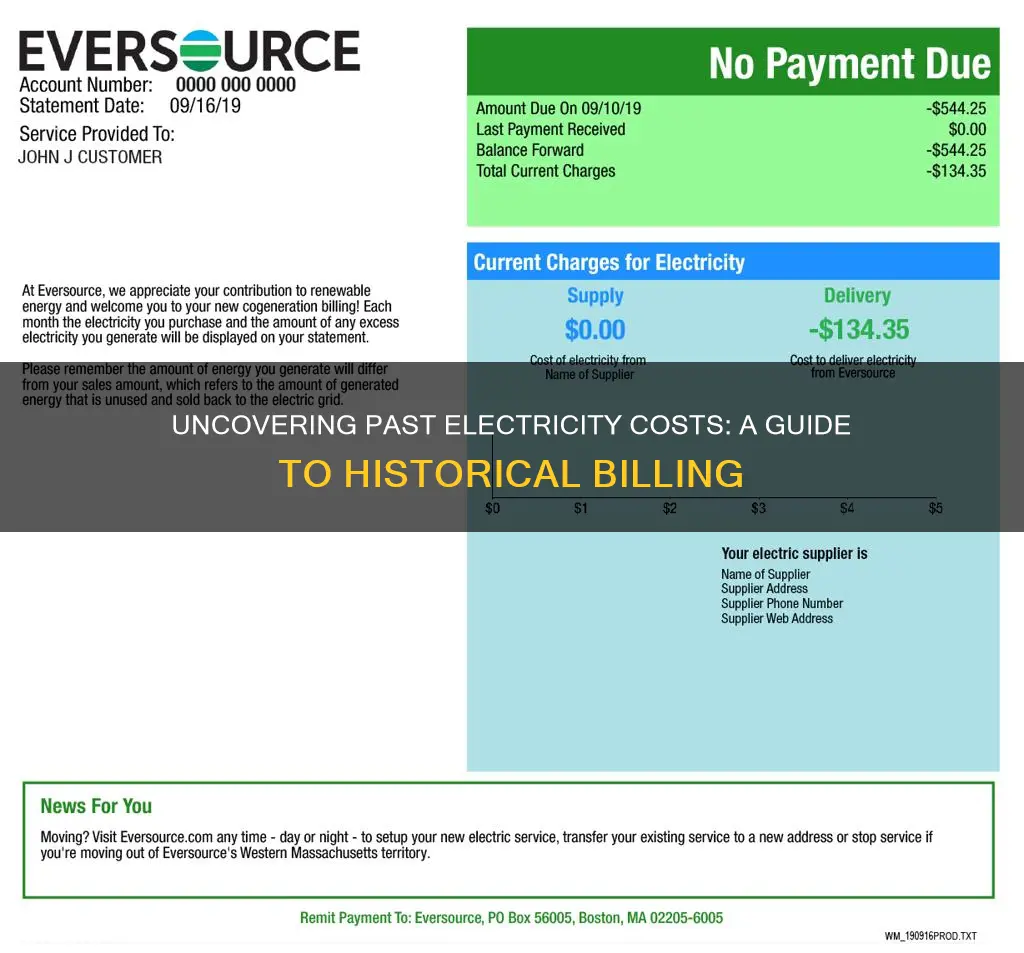This screenshot has width=1024, height=953.
Task: Click the $0.00 supply amount
Action: pyautogui.click(x=595, y=330)
